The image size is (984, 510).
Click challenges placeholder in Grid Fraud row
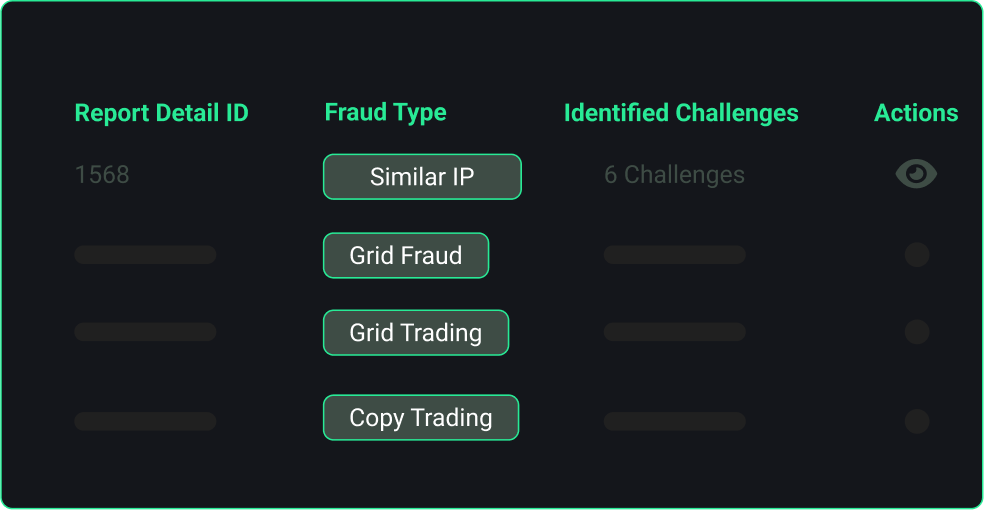(x=674, y=255)
